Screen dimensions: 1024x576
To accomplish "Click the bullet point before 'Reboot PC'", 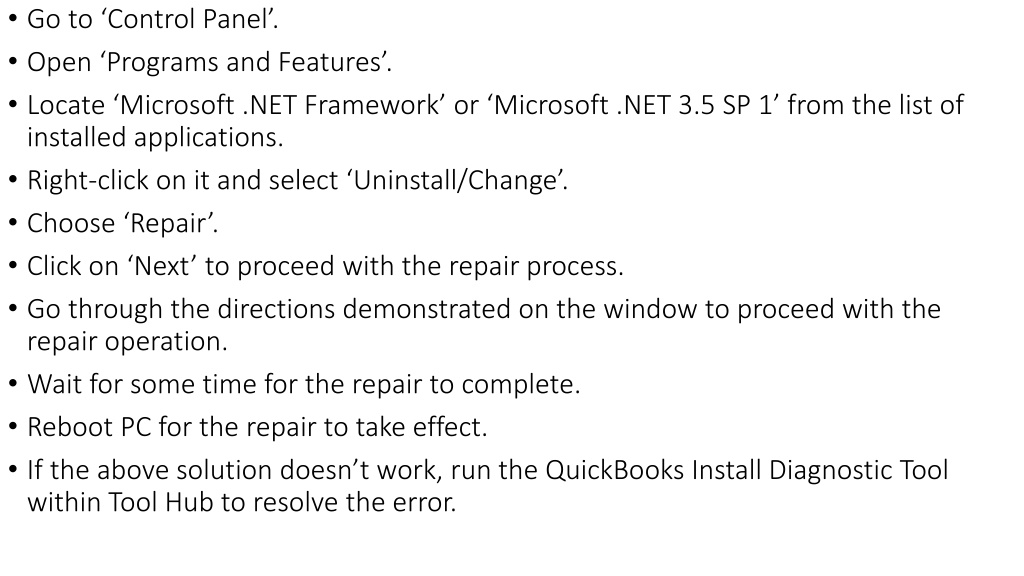I will pyautogui.click(x=13, y=428).
